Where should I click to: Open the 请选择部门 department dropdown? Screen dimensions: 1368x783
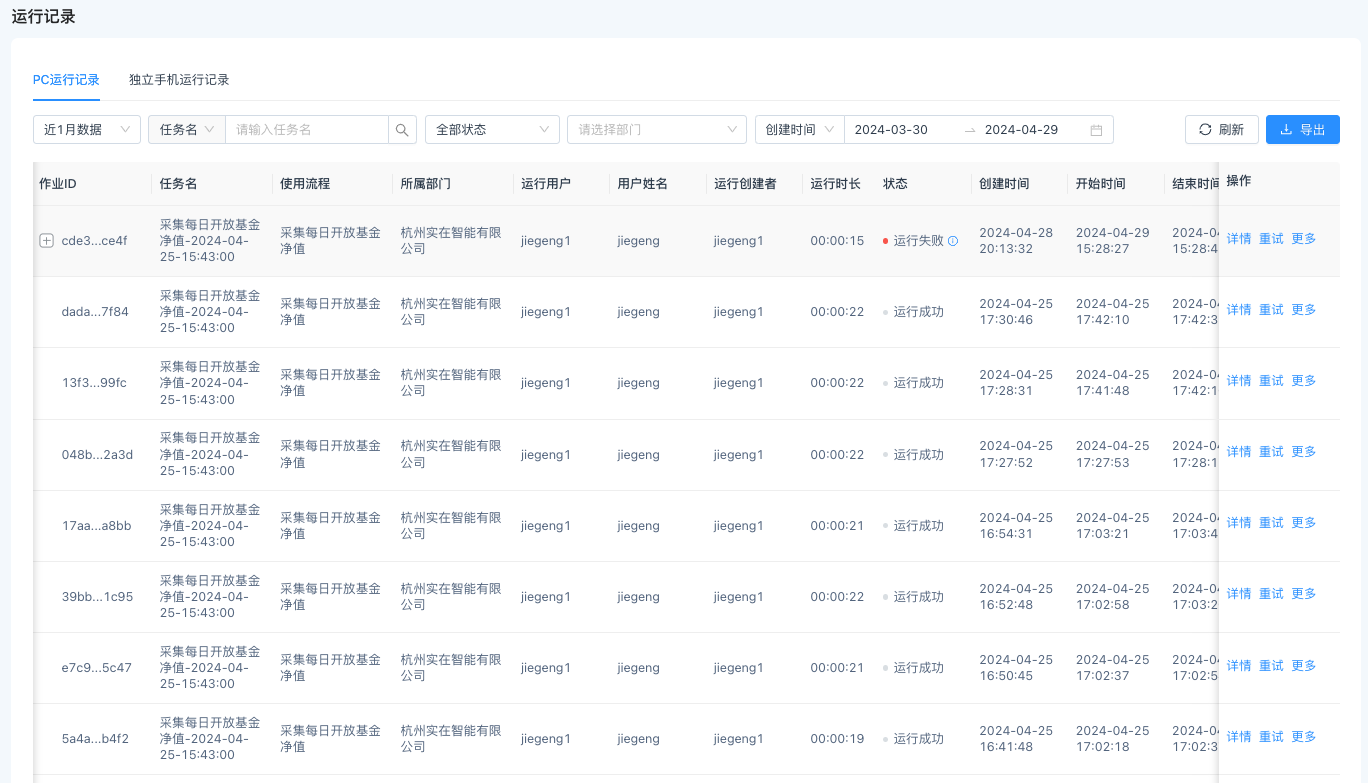click(x=656, y=130)
